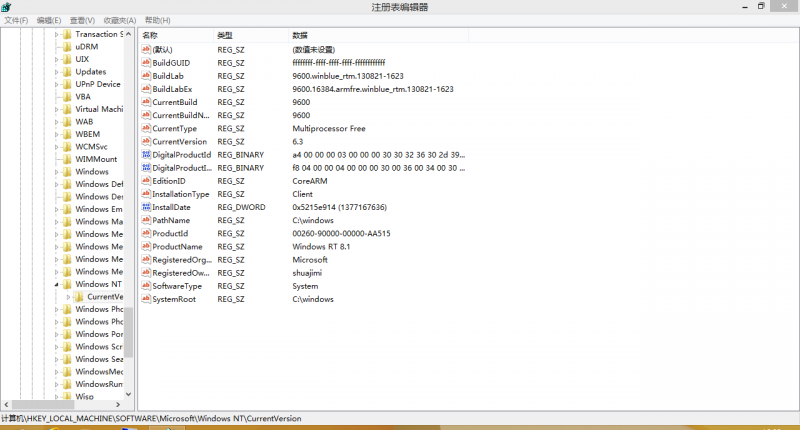Collapse the Windows NT key arrow

[57, 284]
